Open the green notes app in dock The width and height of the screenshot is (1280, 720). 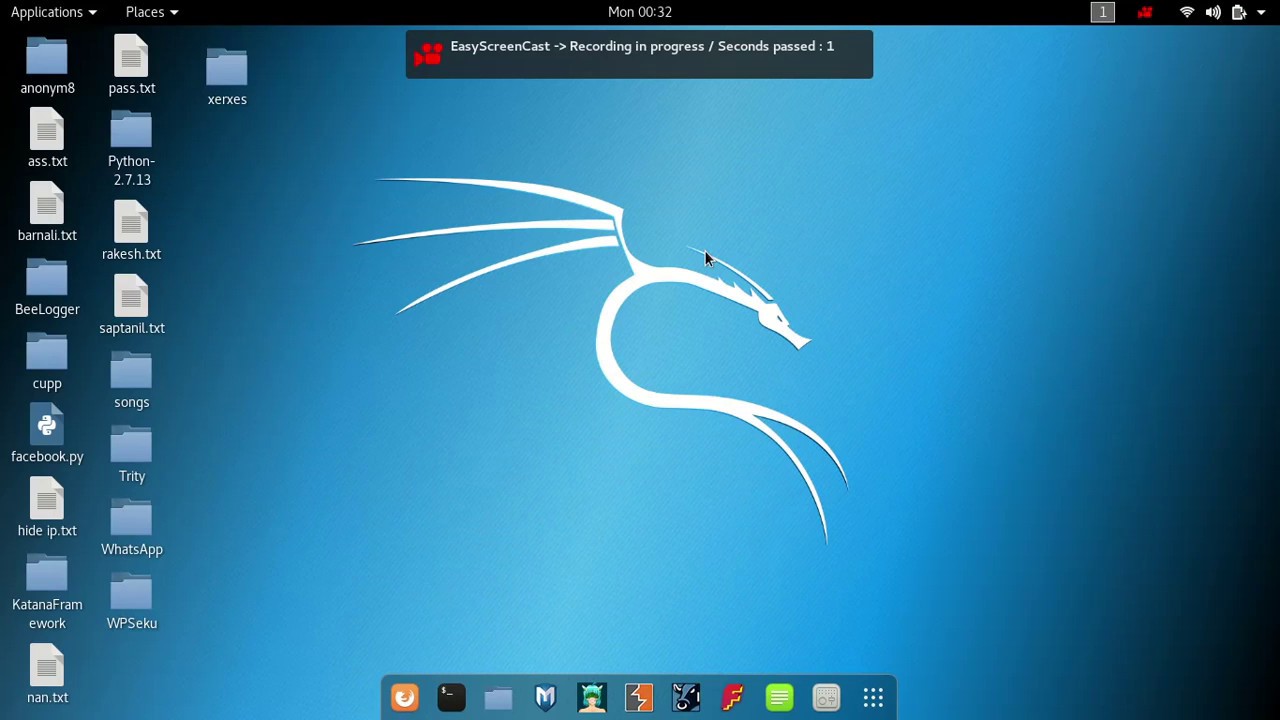pyautogui.click(x=780, y=697)
